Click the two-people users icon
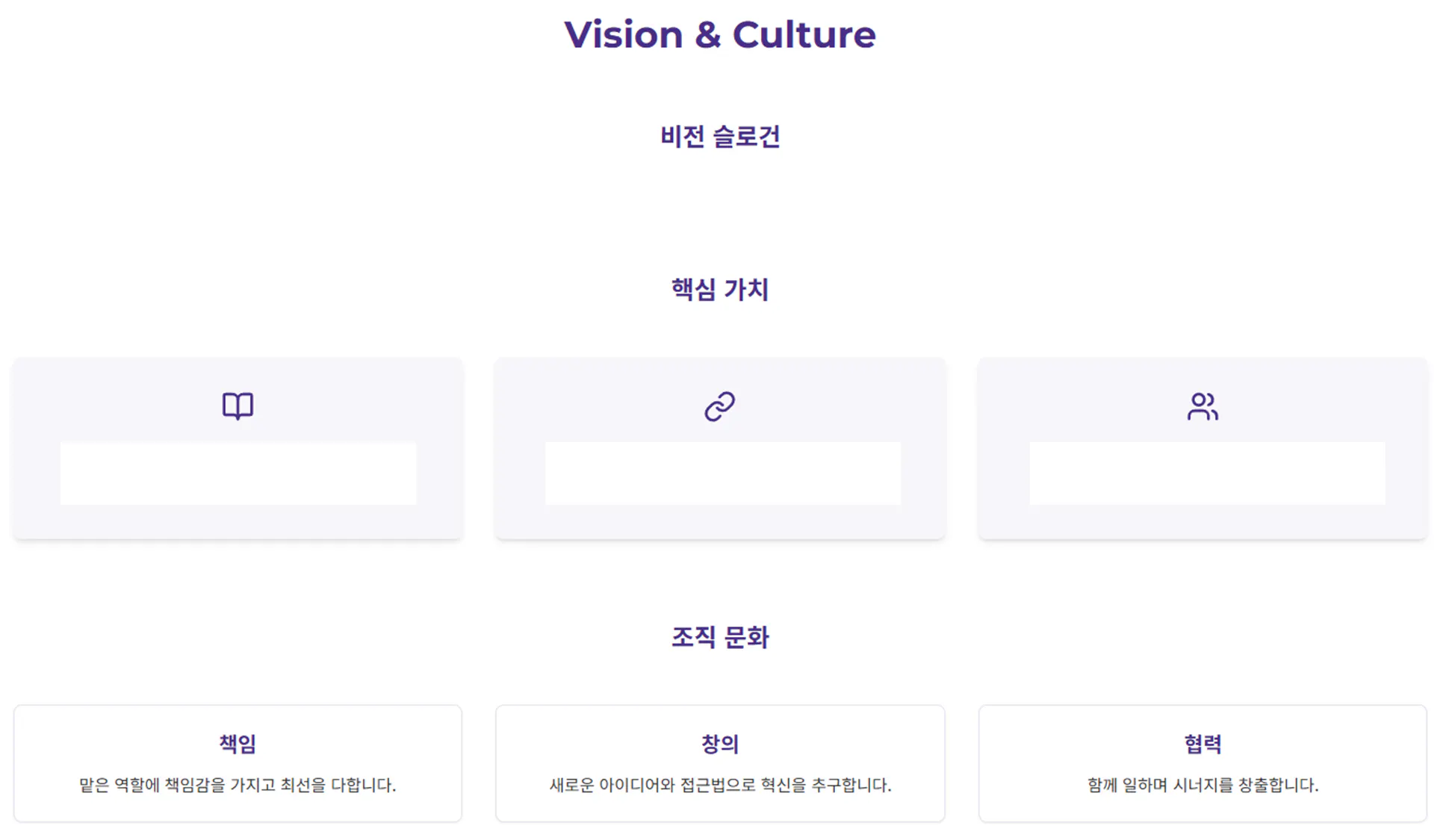1446x840 pixels. click(1203, 406)
